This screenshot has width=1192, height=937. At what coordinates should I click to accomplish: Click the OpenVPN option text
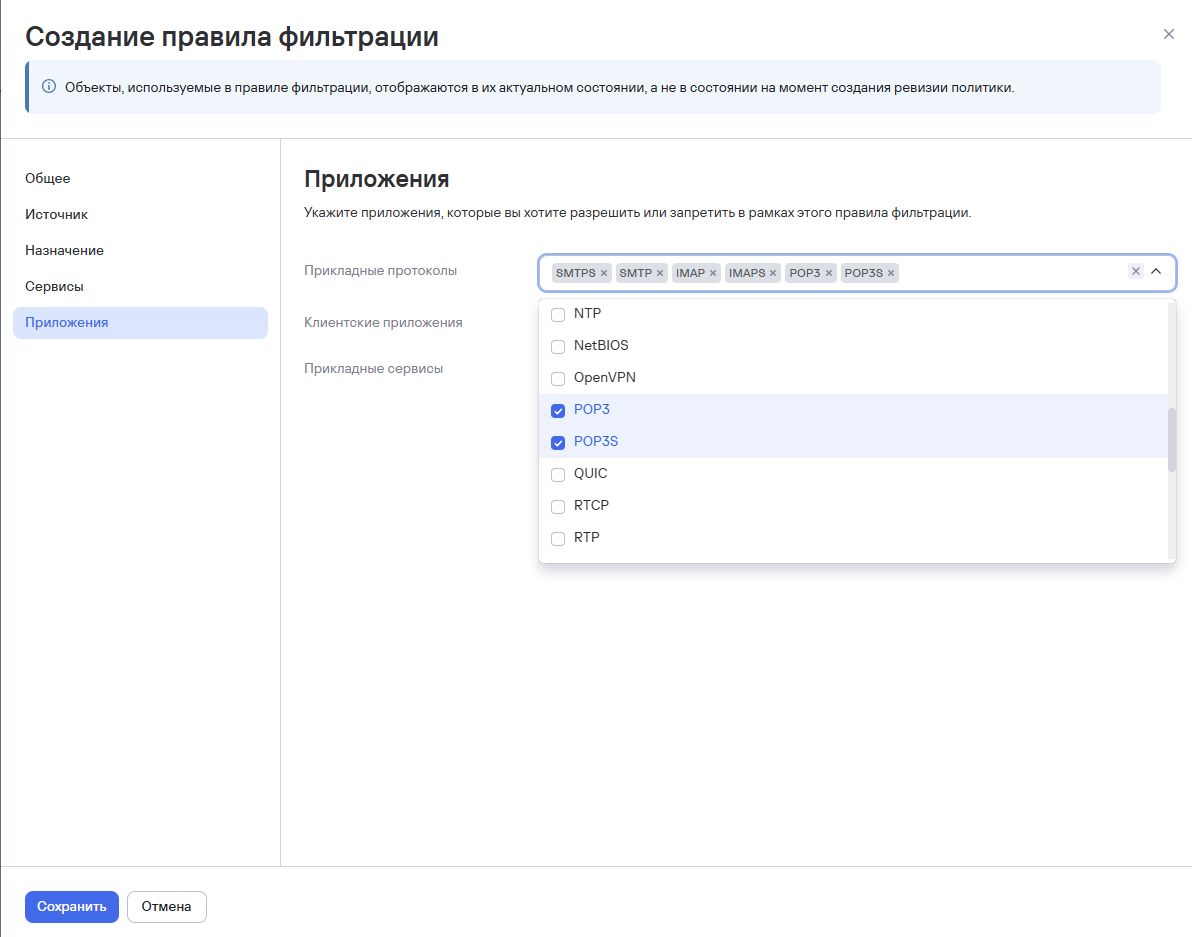click(604, 378)
